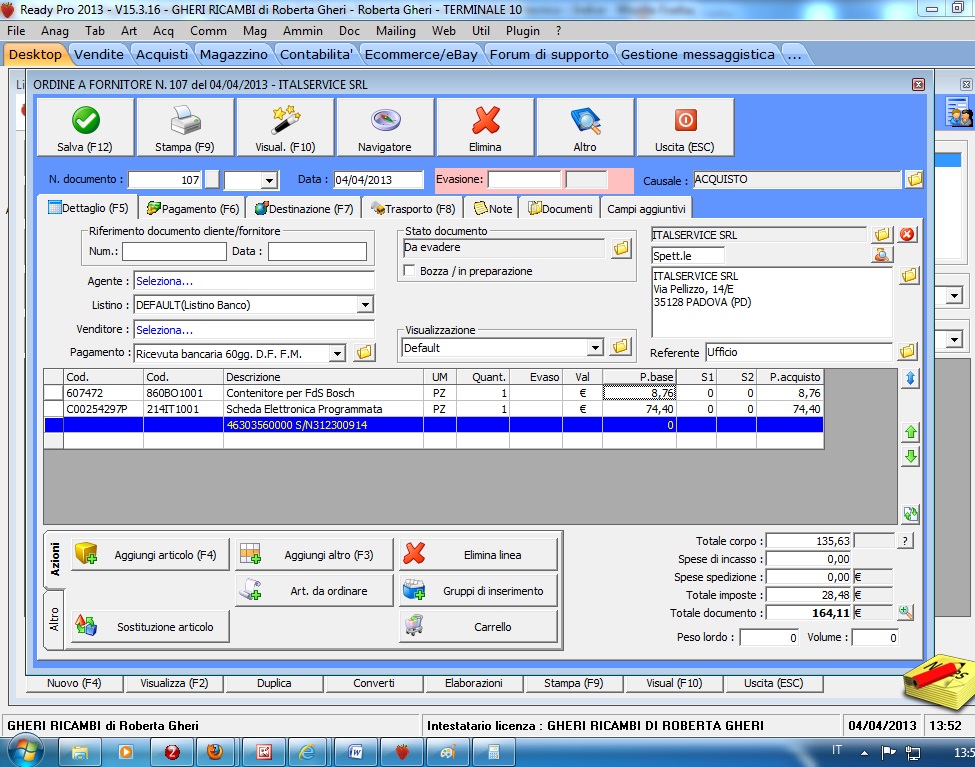The width and height of the screenshot is (975, 767).
Task: Click the Data document date field
Action: point(377,180)
